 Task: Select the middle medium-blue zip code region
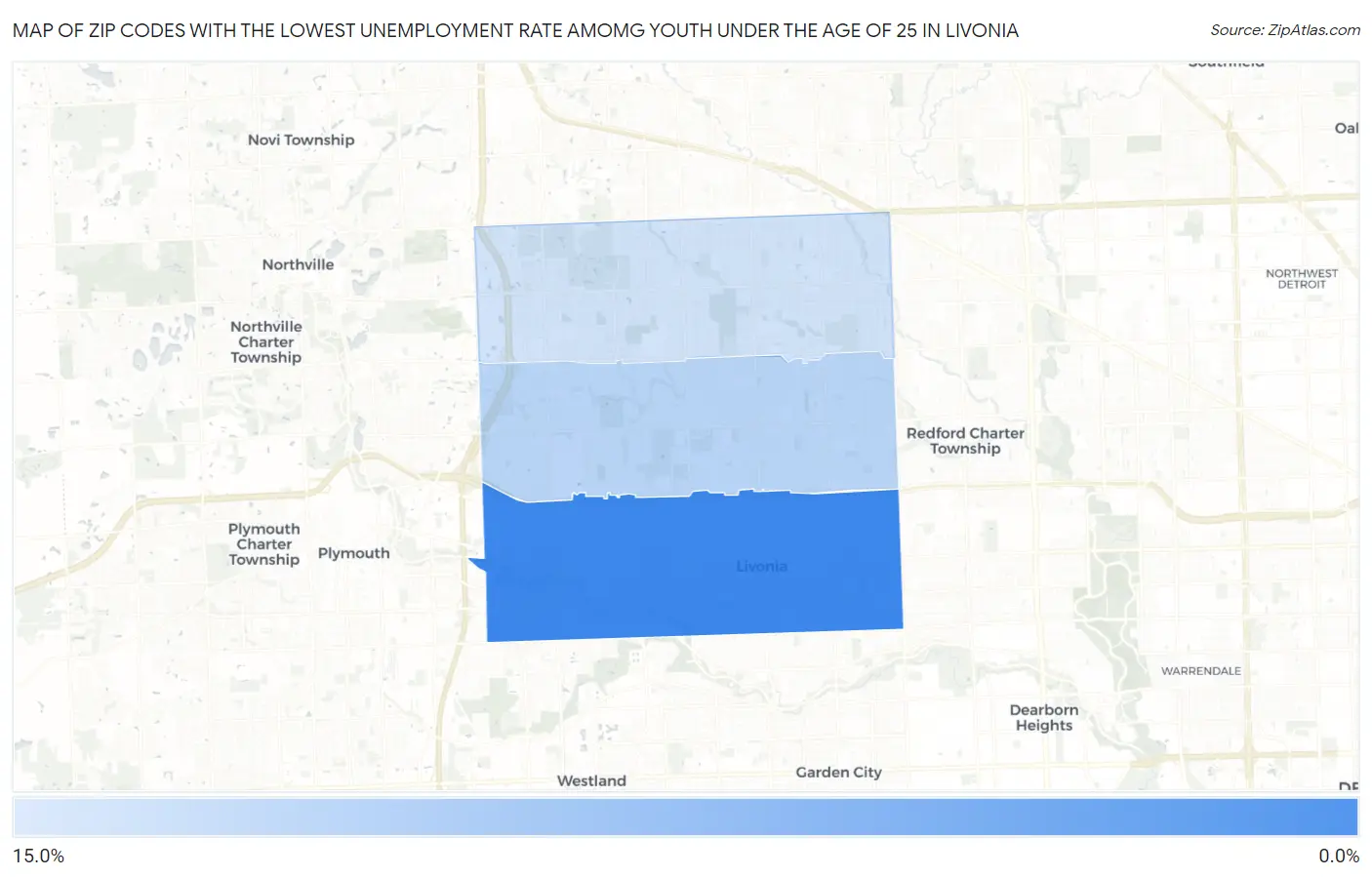click(x=688, y=427)
